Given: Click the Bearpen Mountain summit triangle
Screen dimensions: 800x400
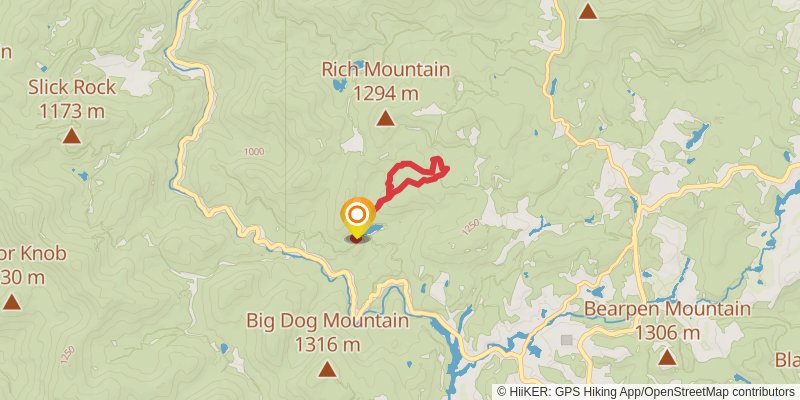Looking at the screenshot, I should tap(667, 358).
